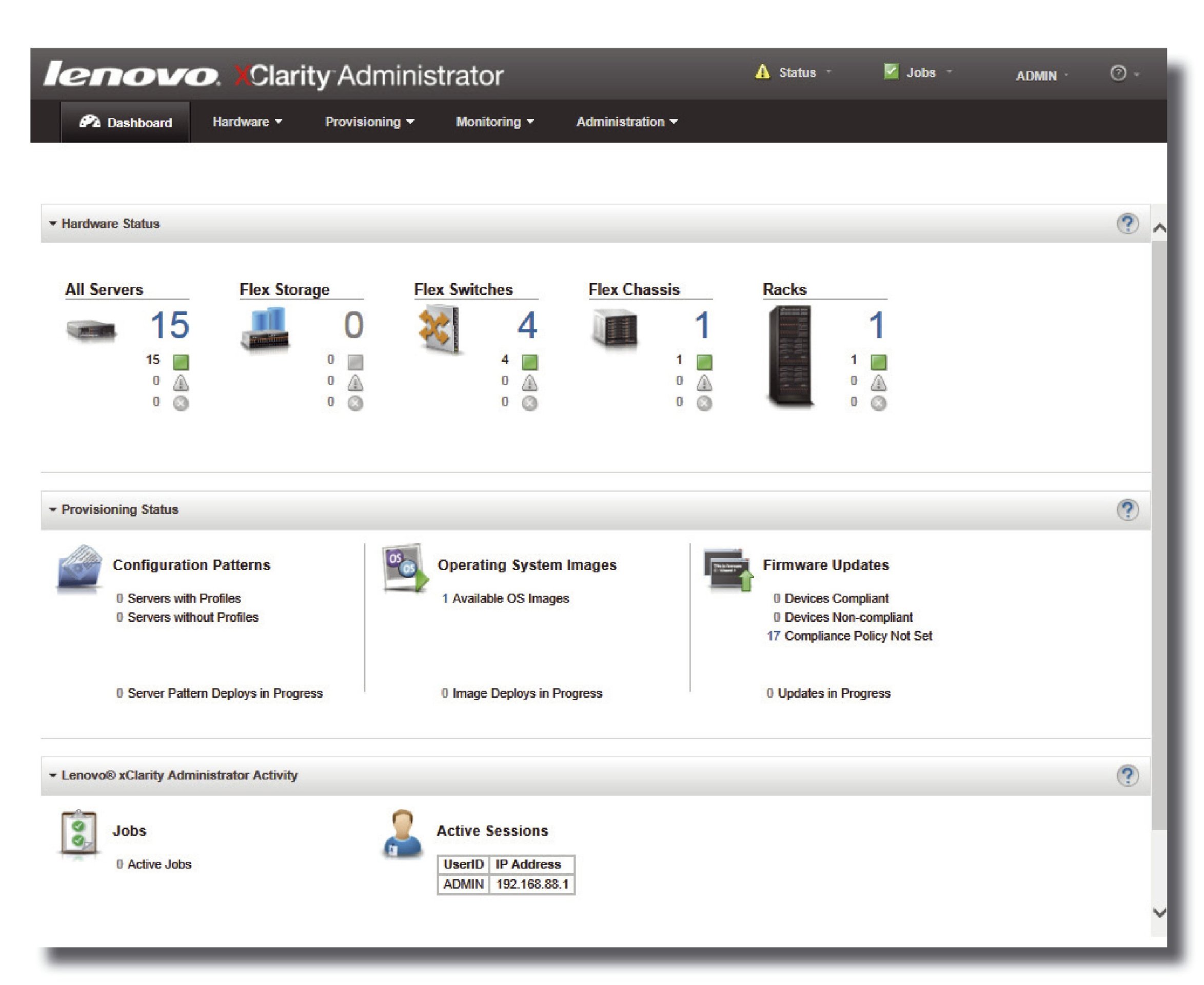Click the warning triangle icon under All Servers
Screen dimensions: 1204x985
pos(181,383)
